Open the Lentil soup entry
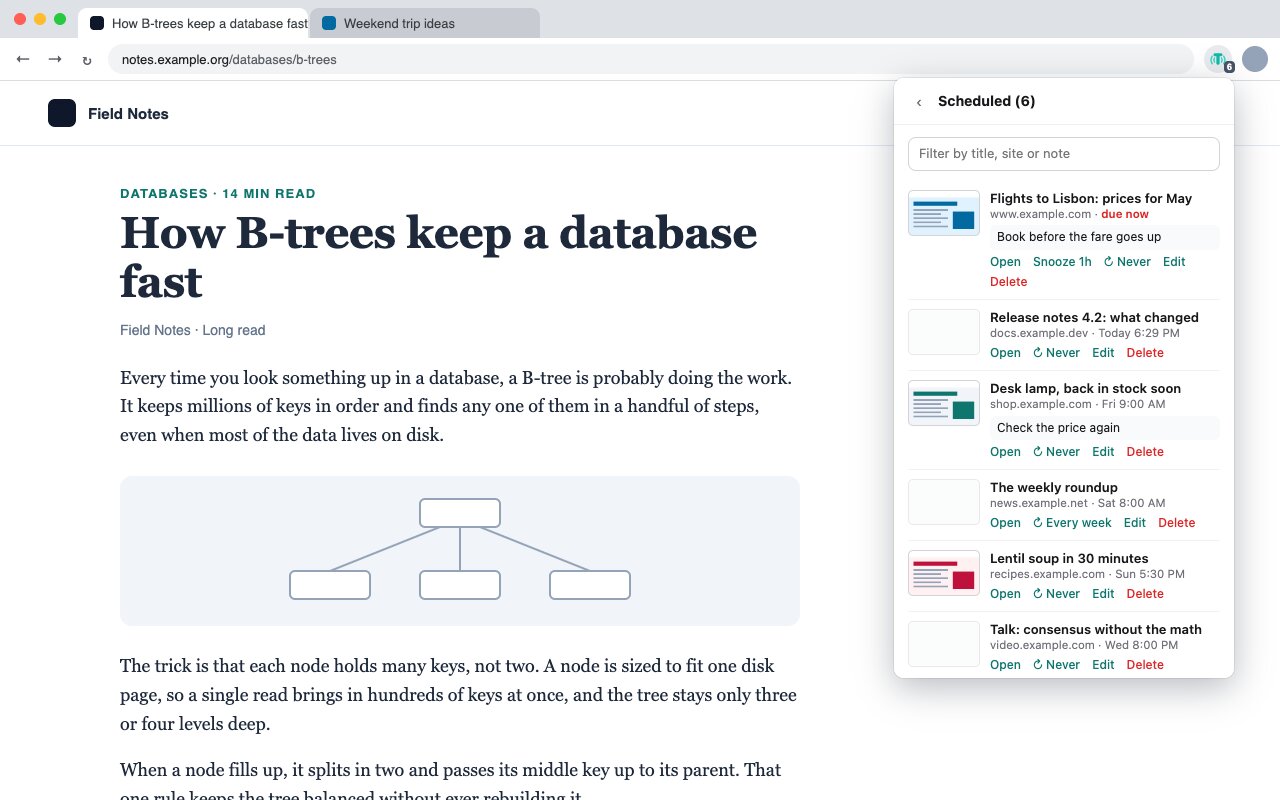Image resolution: width=1280 pixels, height=800 pixels. point(1005,594)
